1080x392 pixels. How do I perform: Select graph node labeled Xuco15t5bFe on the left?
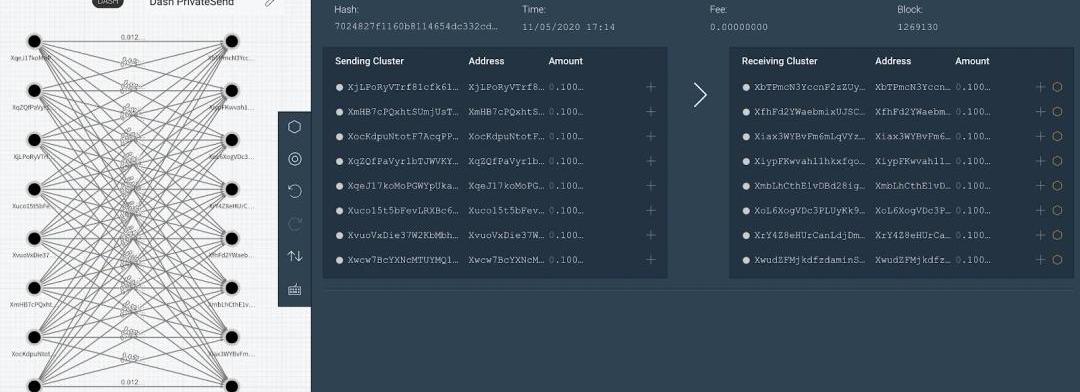(34, 189)
